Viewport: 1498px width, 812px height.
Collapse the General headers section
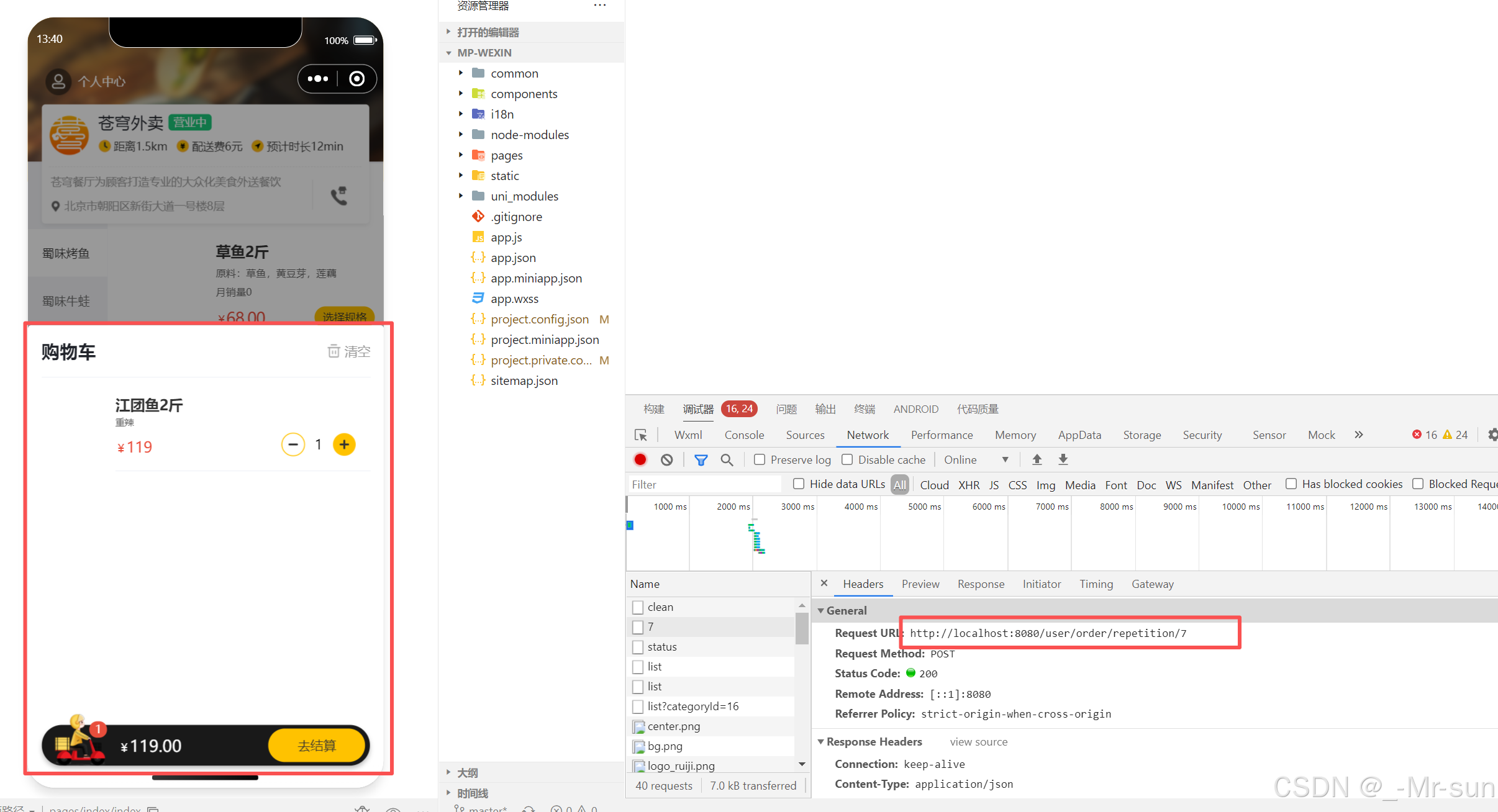coord(820,610)
